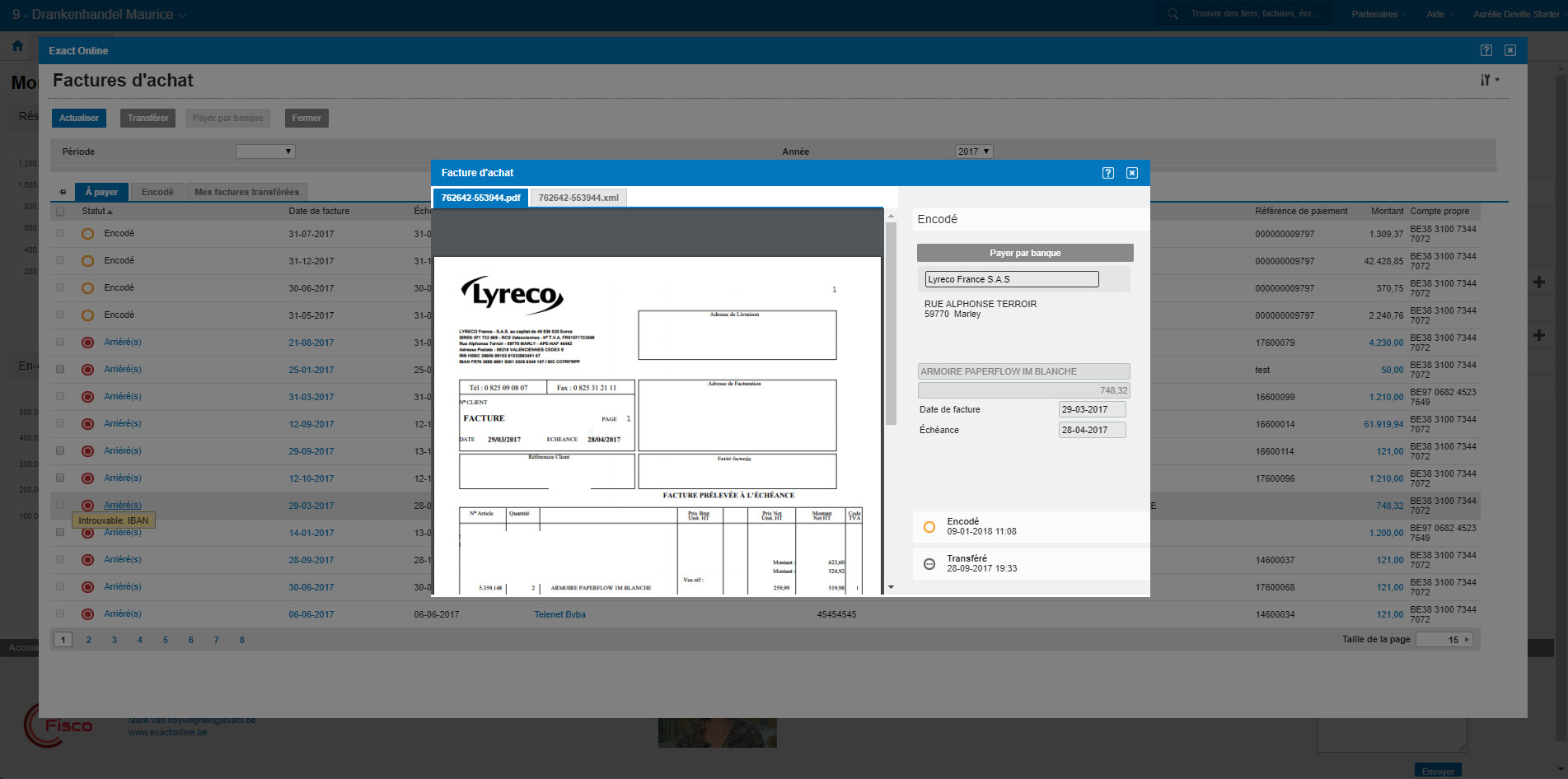Check the box for the 21-08-2017 Arriéré(s) row
The width and height of the screenshot is (1568, 779).
click(60, 342)
